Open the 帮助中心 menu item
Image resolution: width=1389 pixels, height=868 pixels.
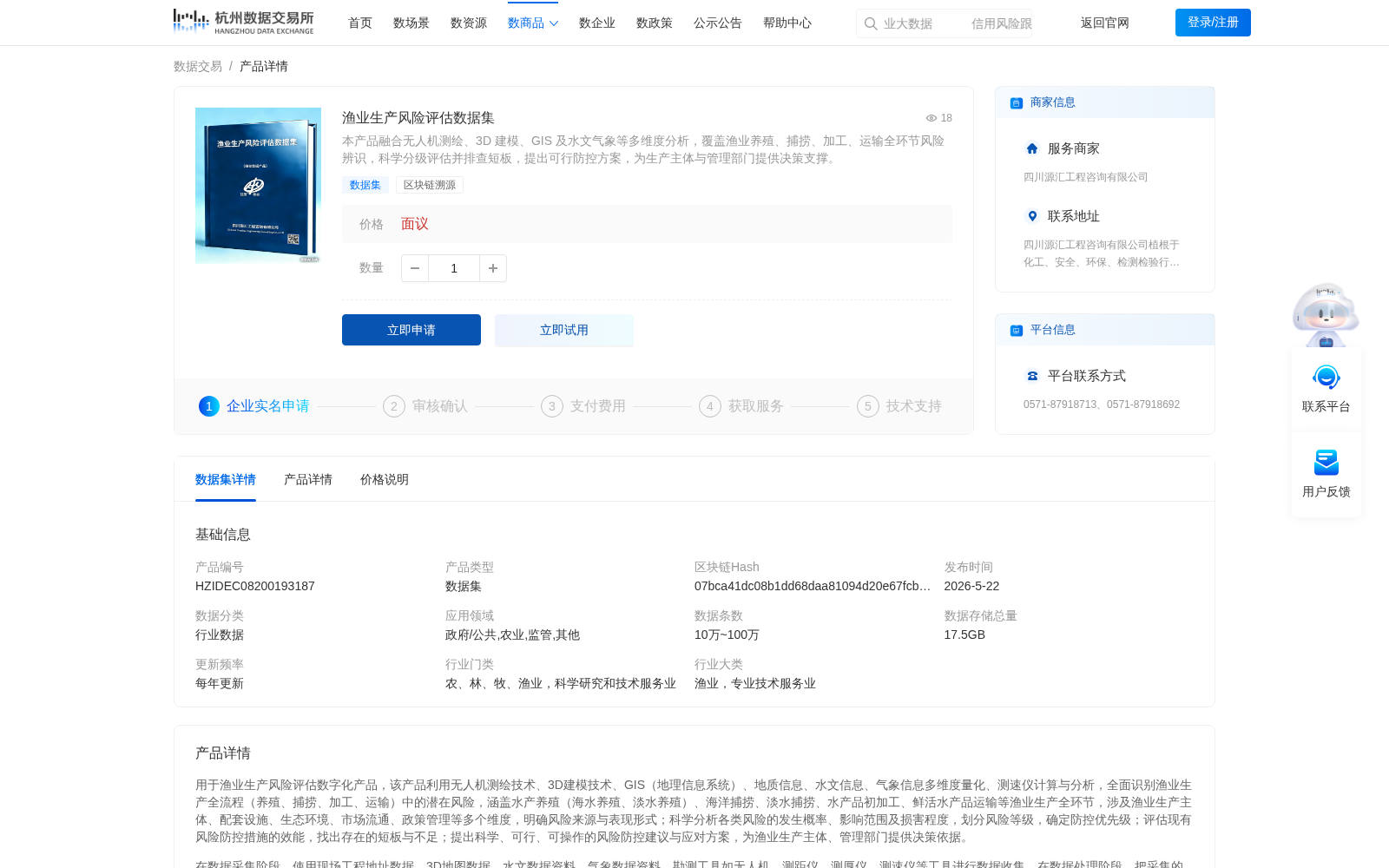click(x=787, y=23)
